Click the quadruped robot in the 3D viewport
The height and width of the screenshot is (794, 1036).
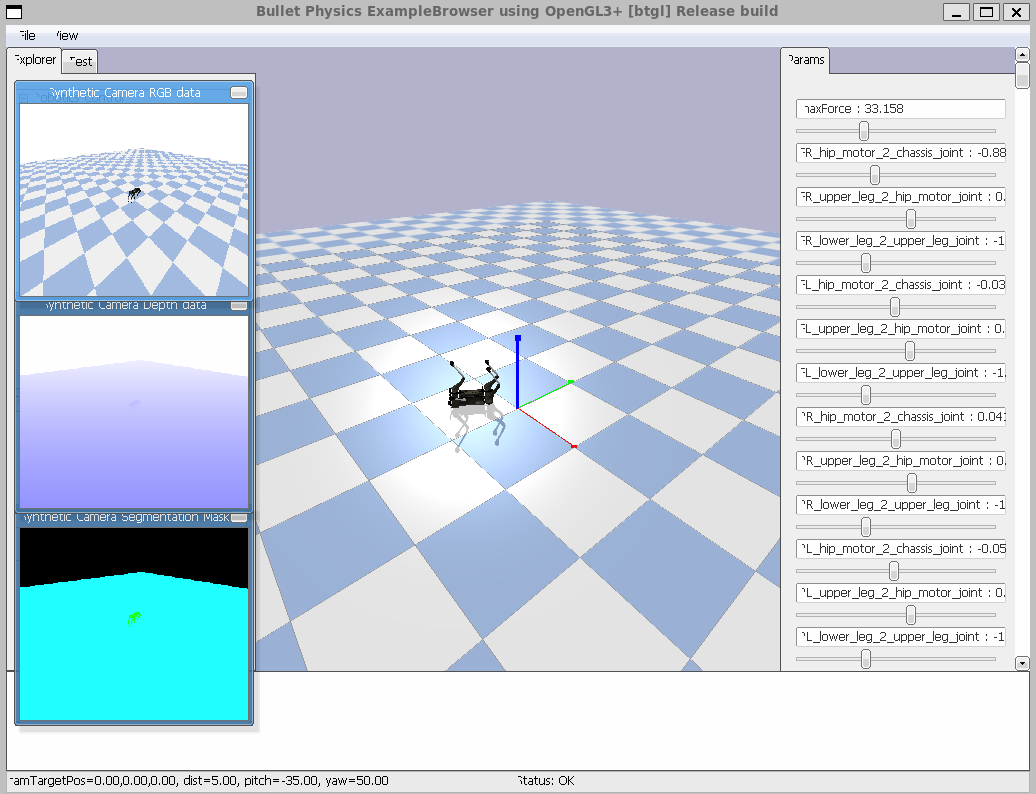pos(472,394)
